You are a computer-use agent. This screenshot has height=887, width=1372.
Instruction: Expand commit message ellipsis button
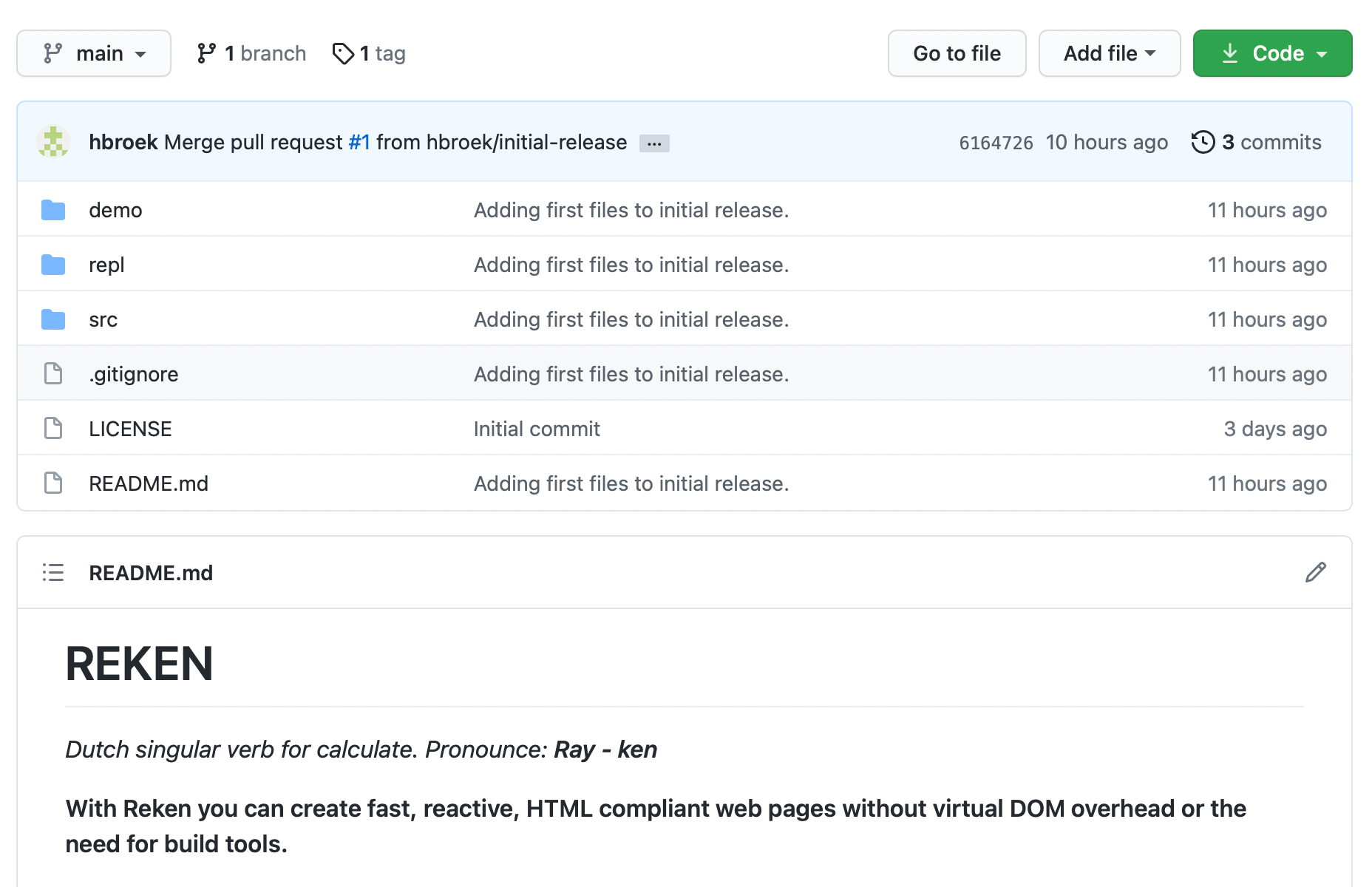point(654,143)
